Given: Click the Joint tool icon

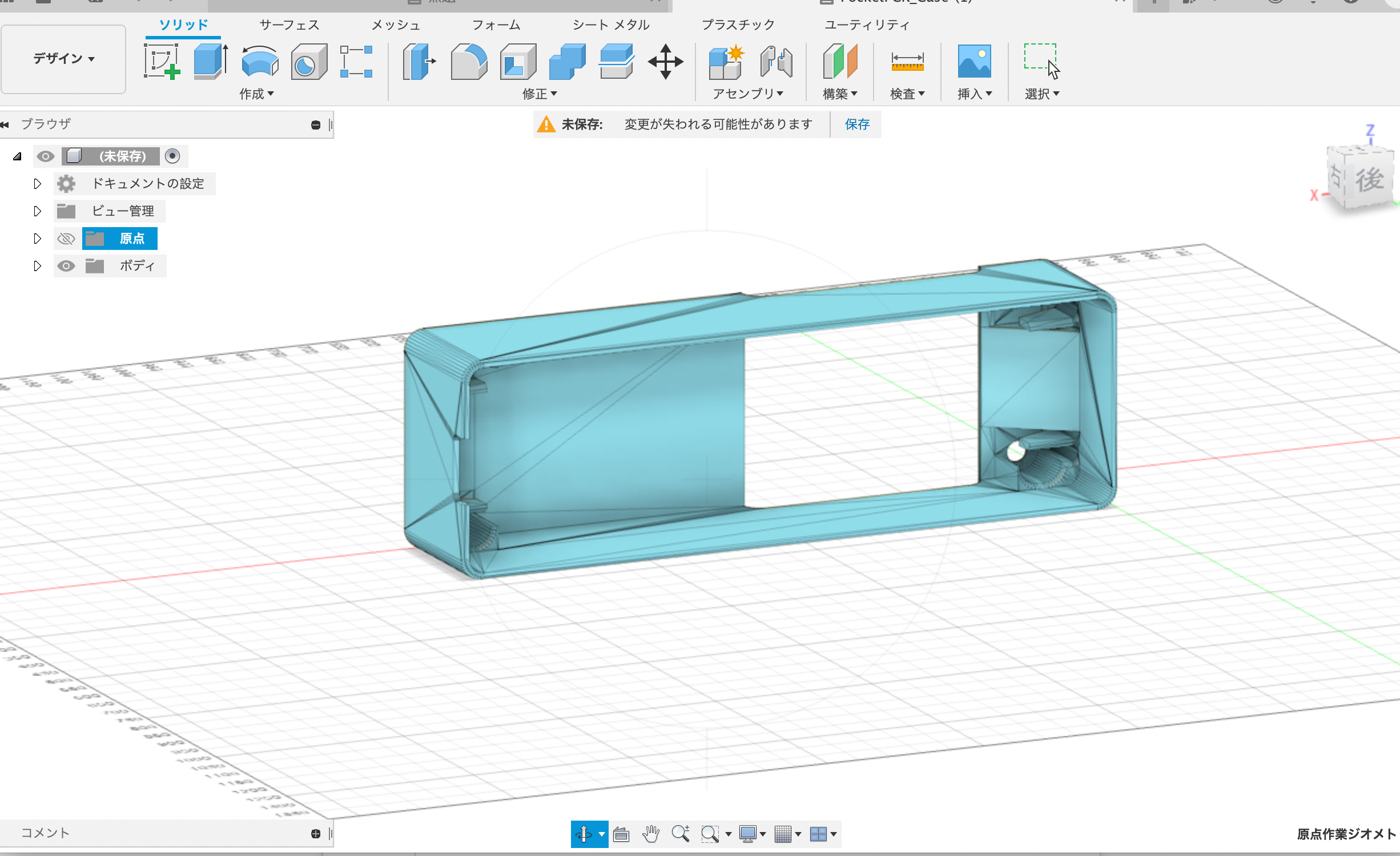Looking at the screenshot, I should click(x=776, y=61).
